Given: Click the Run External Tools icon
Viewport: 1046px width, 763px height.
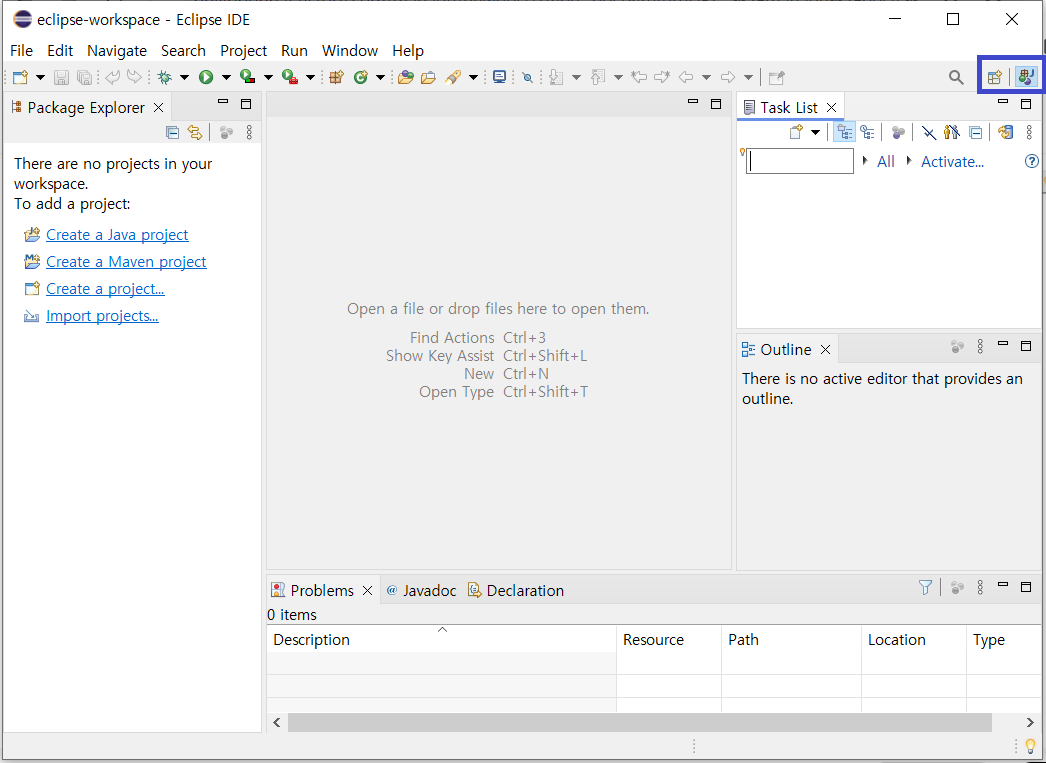Looking at the screenshot, I should click(290, 77).
